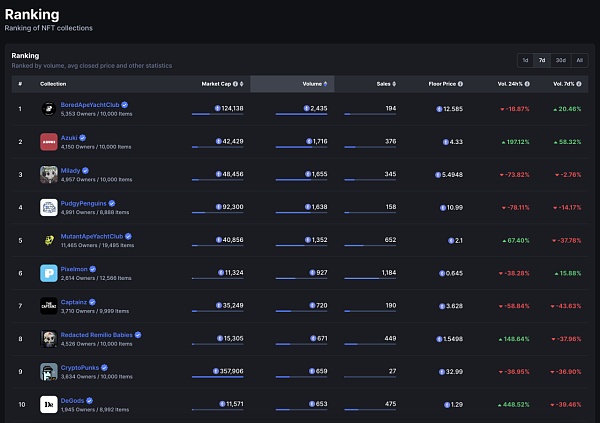Open the CryptoPunks avatar thumbnail
The image size is (600, 423).
coord(47,371)
